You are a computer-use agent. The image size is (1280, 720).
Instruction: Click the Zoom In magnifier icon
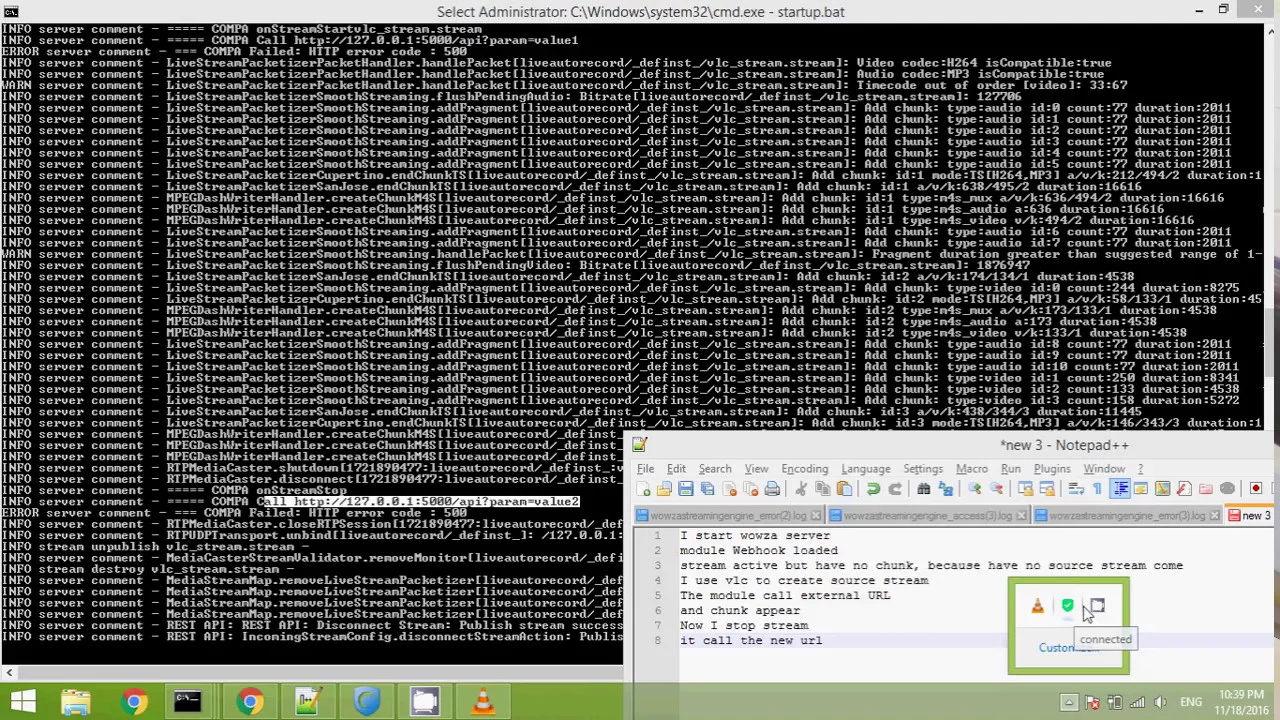pyautogui.click(x=975, y=489)
